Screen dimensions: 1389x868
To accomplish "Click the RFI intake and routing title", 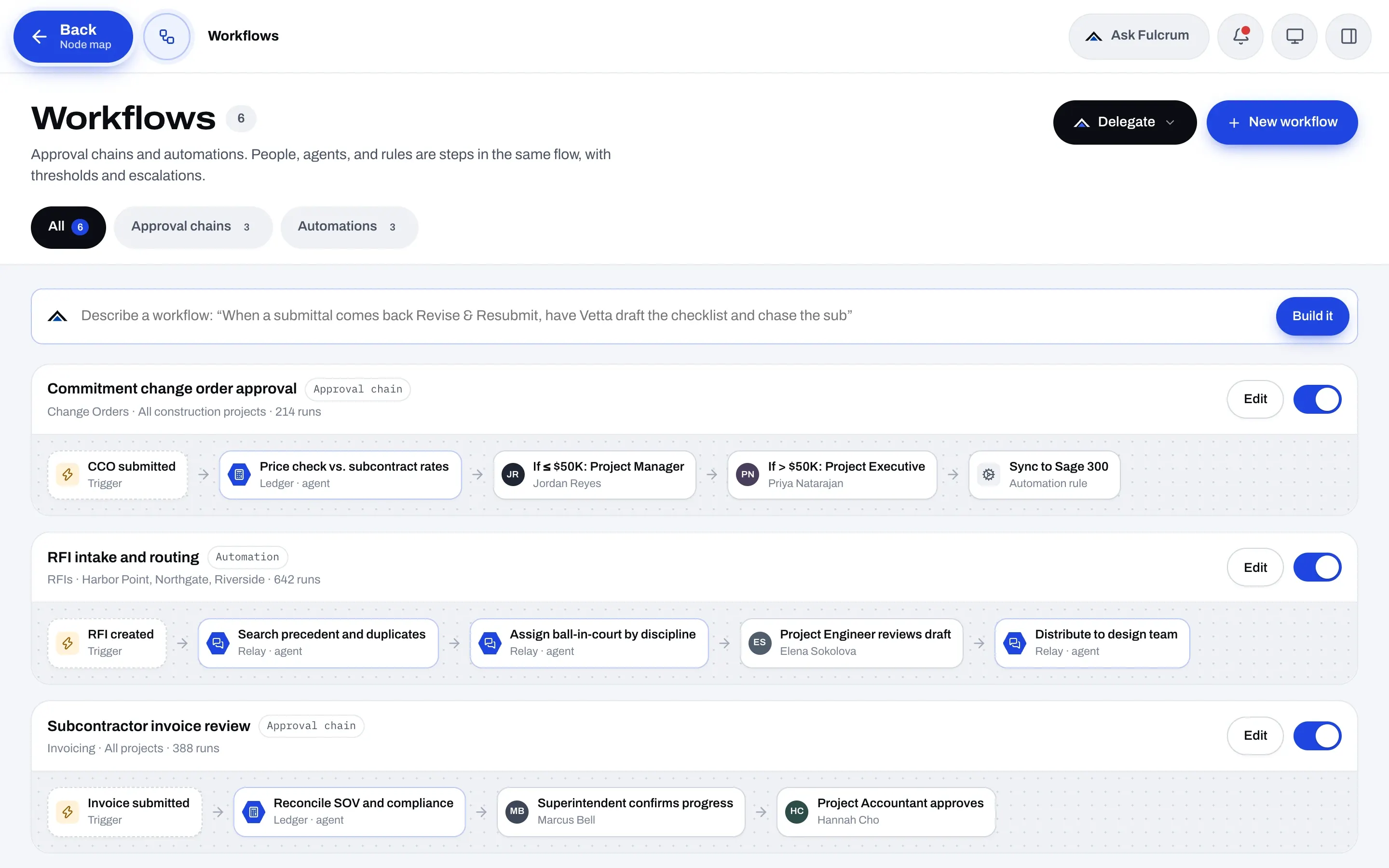I will pos(123,557).
